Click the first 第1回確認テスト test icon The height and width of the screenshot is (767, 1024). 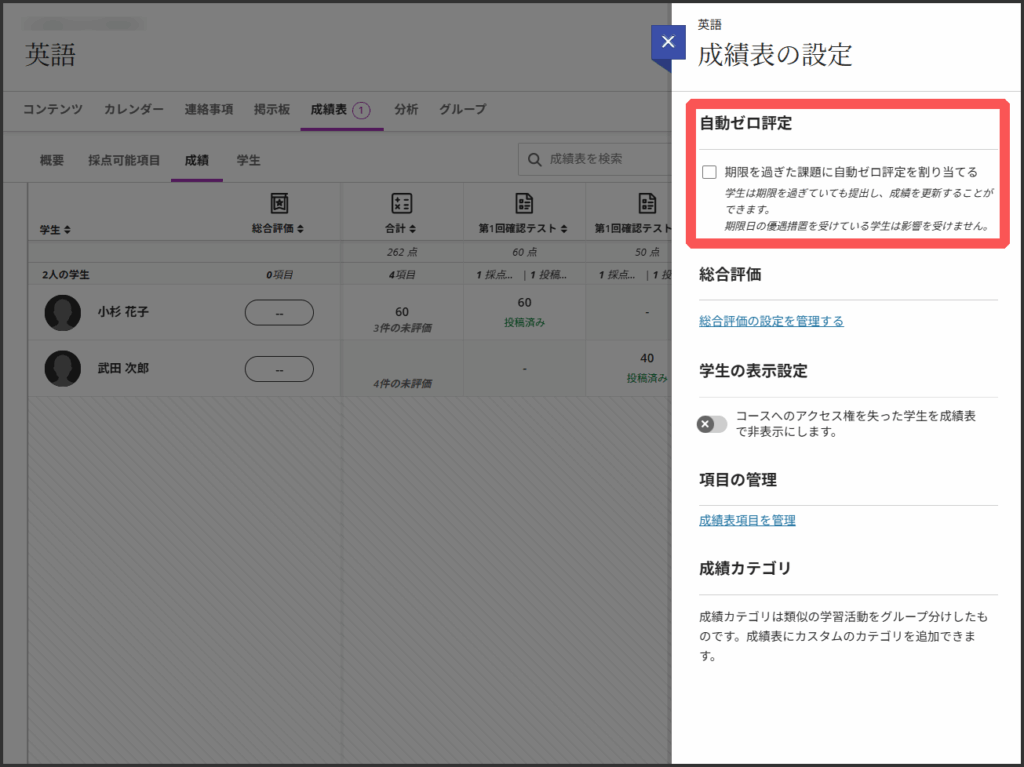[x=524, y=204]
